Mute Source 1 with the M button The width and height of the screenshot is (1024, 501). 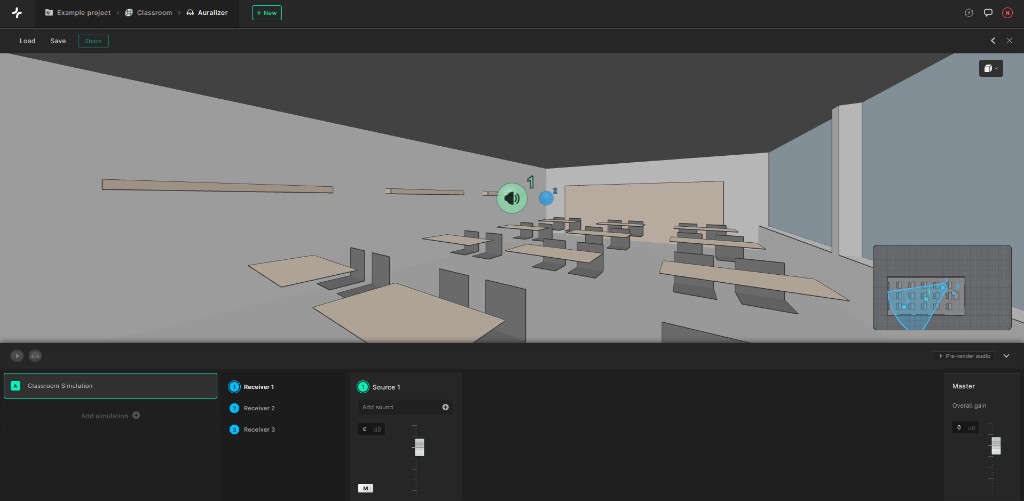(366, 488)
